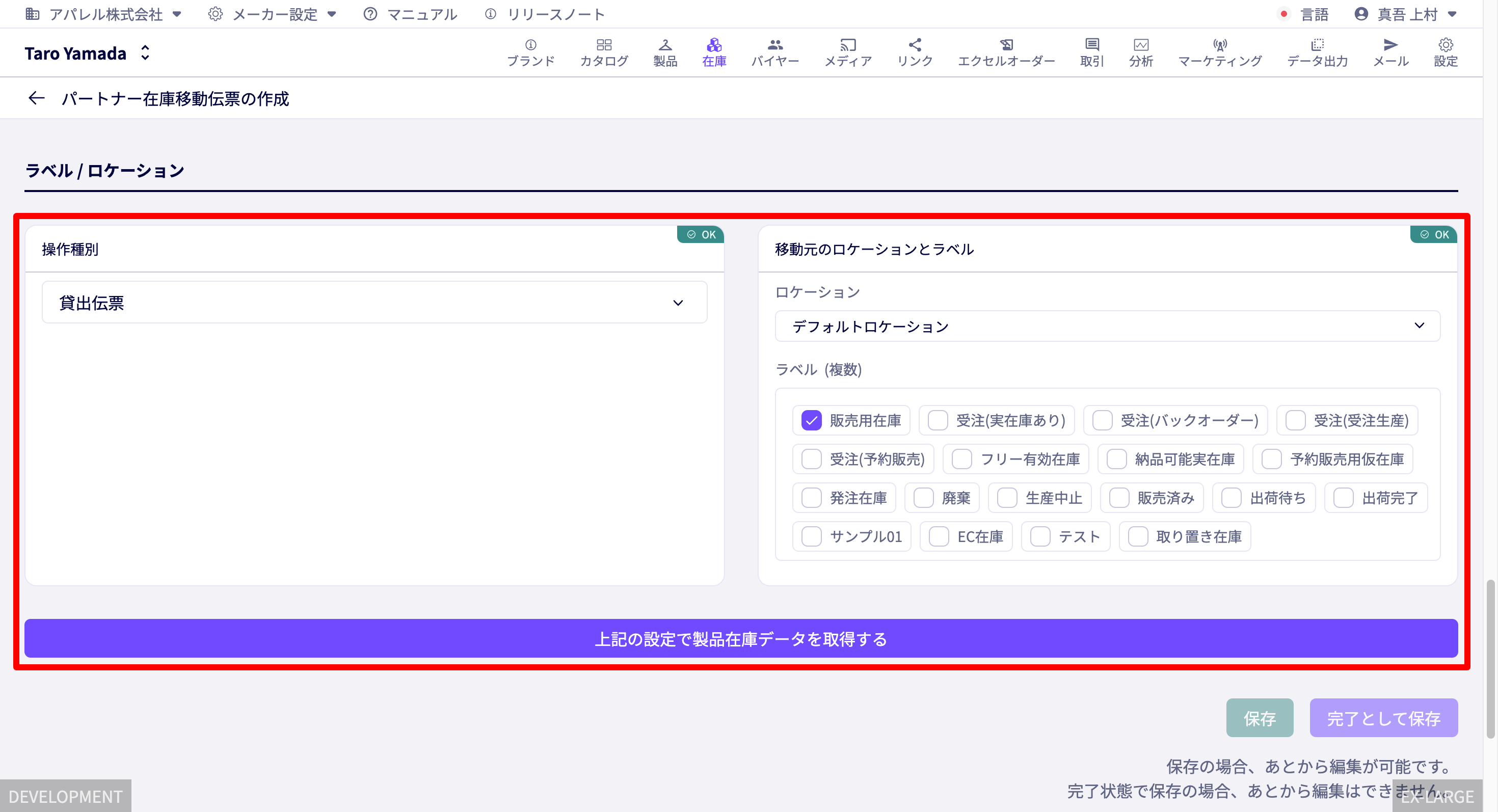Open the リンク share icon

[915, 52]
